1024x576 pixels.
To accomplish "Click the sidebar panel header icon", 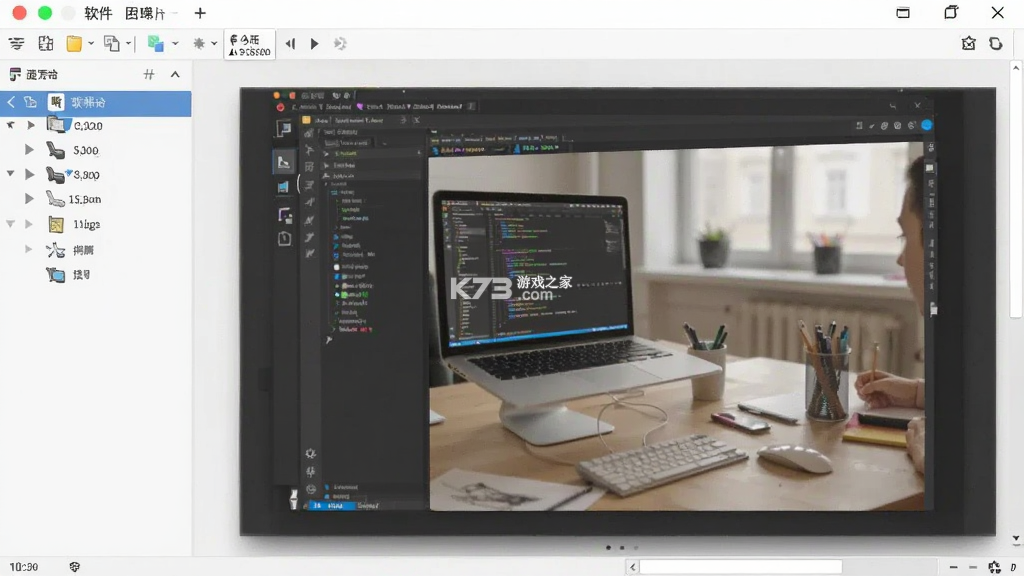I will [15, 74].
